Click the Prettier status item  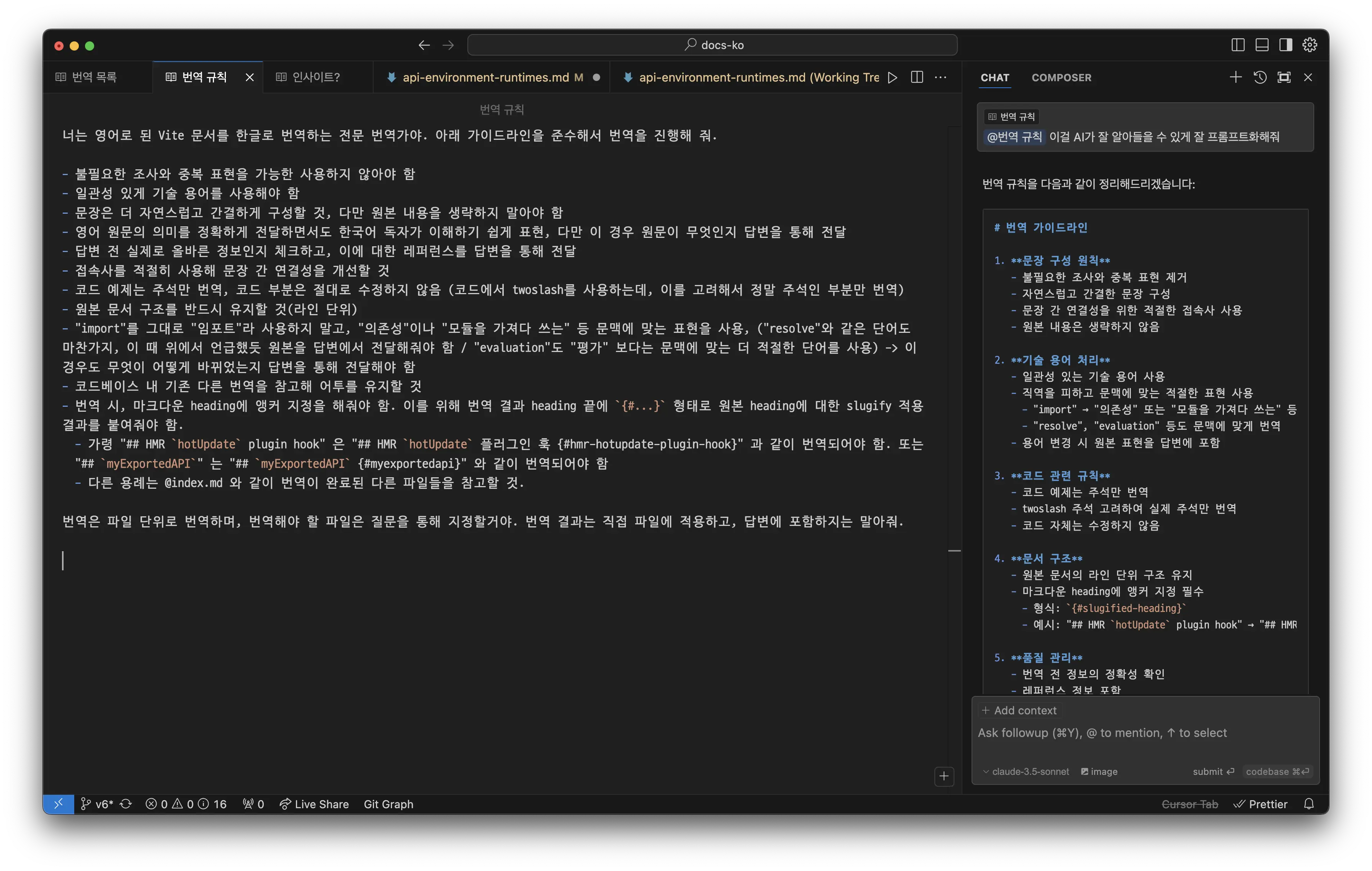coord(1260,804)
